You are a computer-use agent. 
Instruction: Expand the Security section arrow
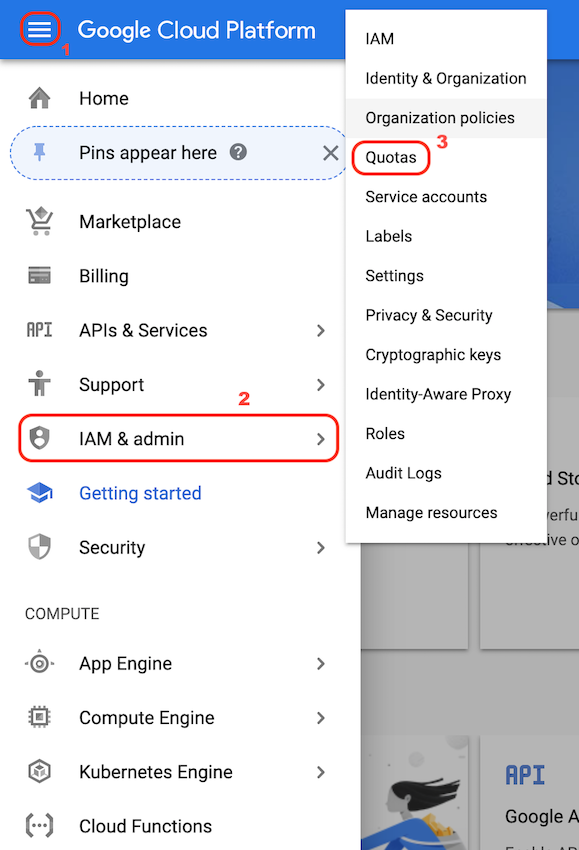point(320,547)
